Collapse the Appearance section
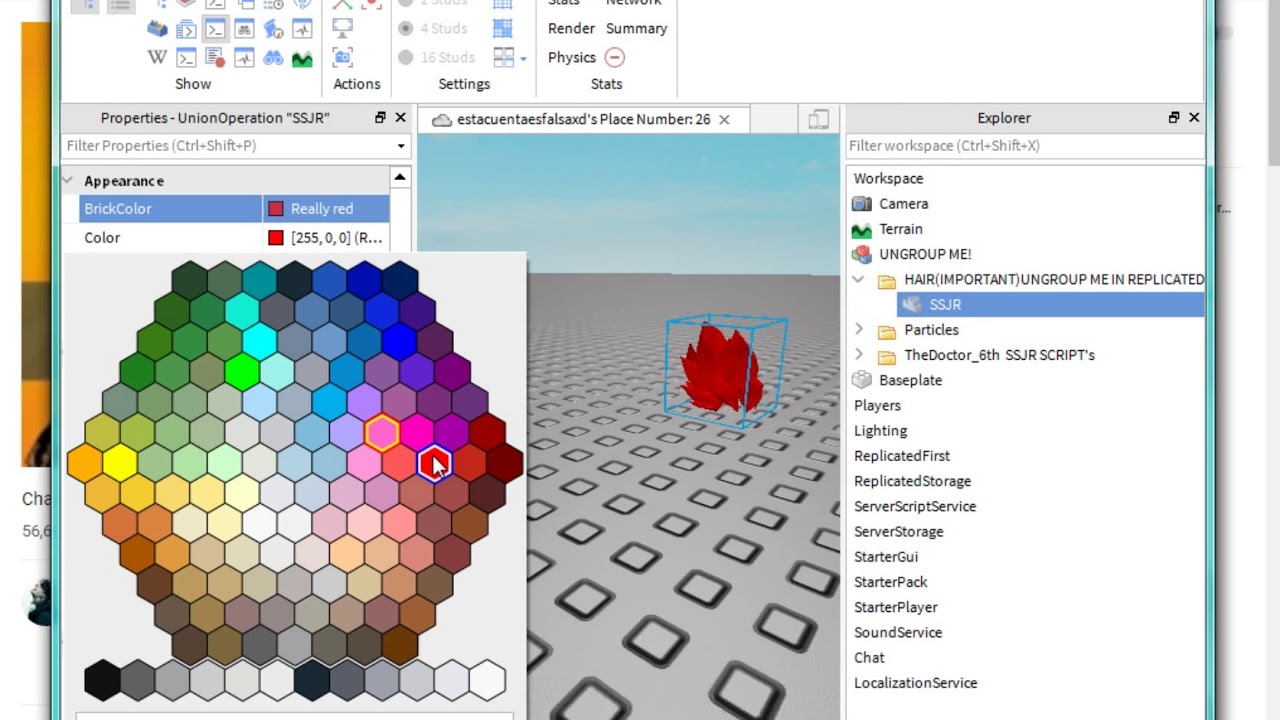Screen dimensions: 1280x720 (x=68, y=181)
